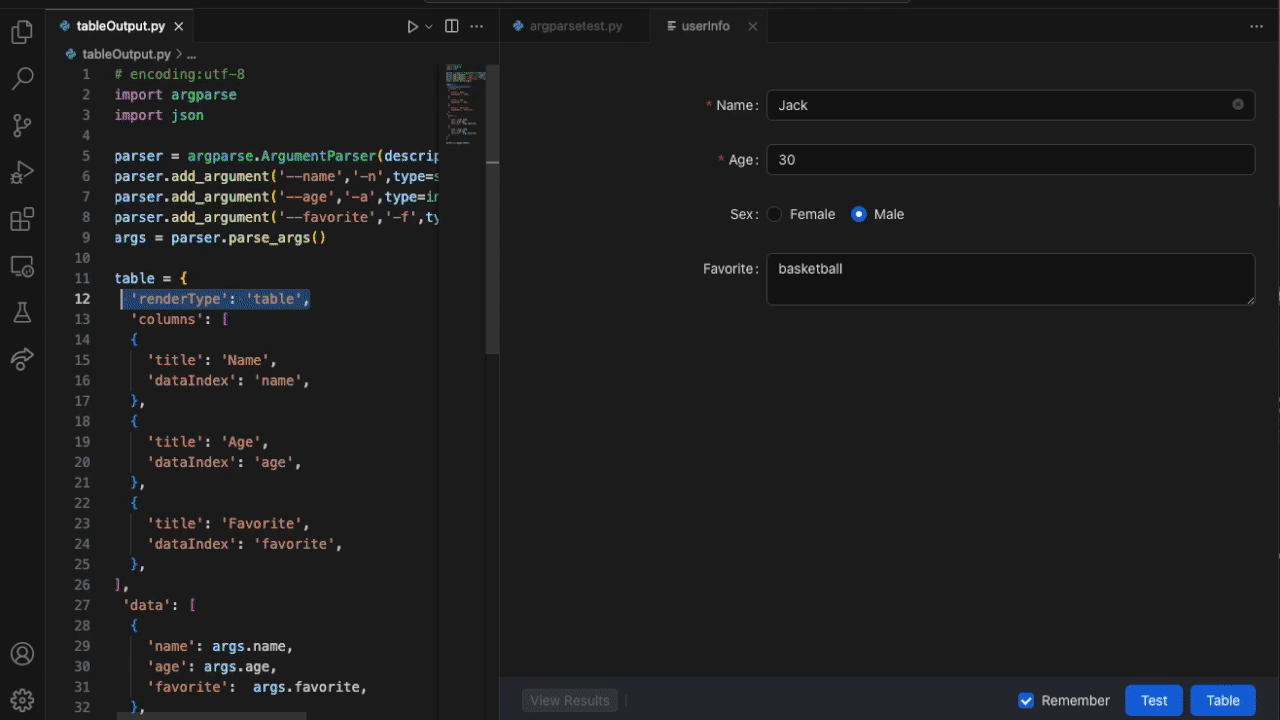Click the 'age': args.age code line
This screenshot has width=1280, height=720.
coord(212,666)
